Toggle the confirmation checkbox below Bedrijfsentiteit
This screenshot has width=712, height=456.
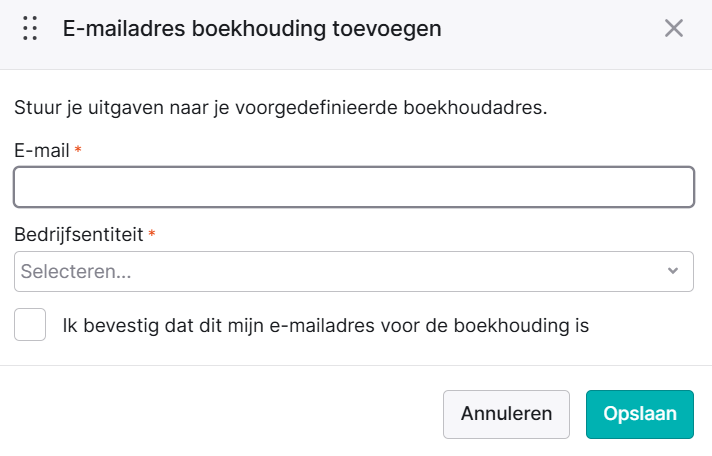30,324
